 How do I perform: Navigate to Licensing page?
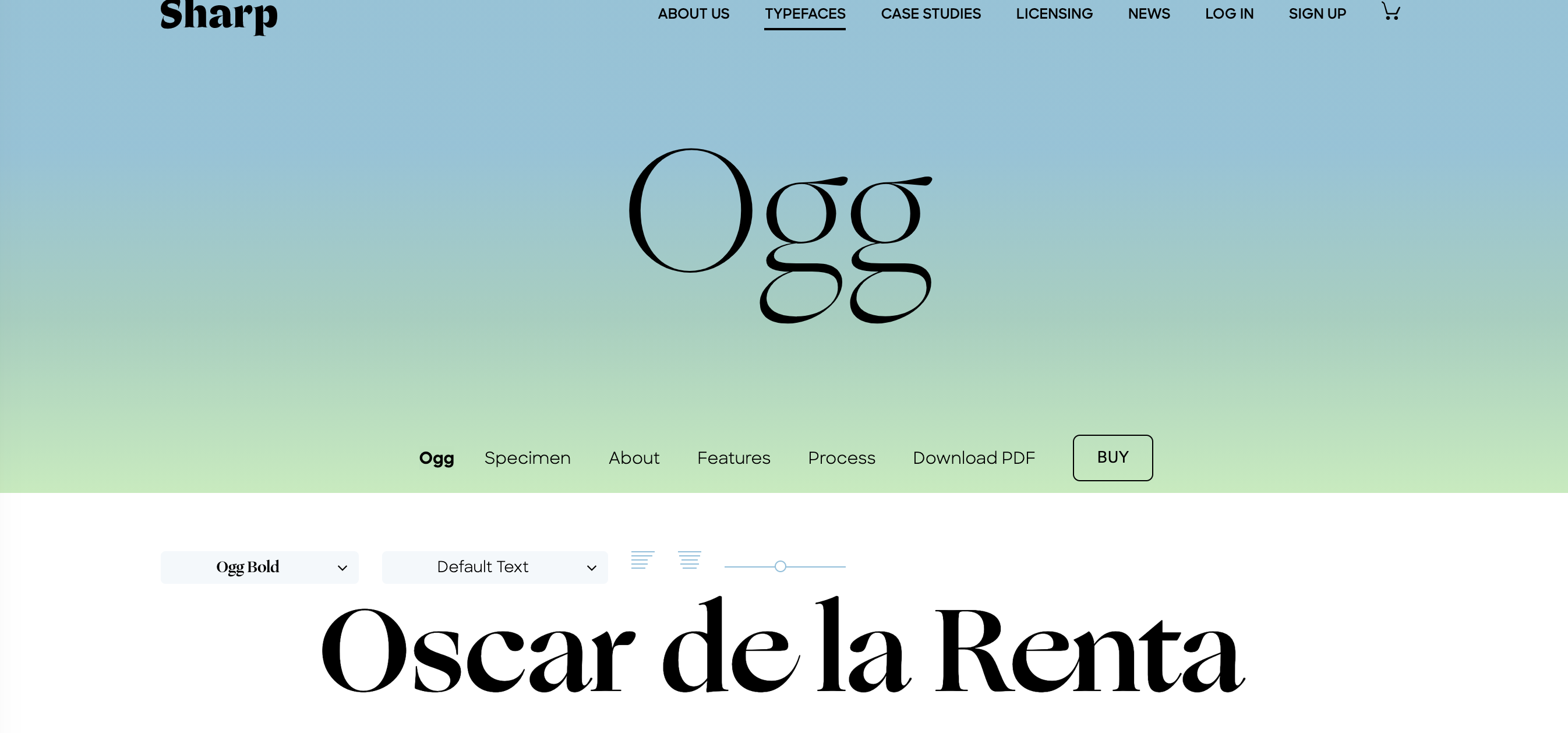click(1054, 13)
